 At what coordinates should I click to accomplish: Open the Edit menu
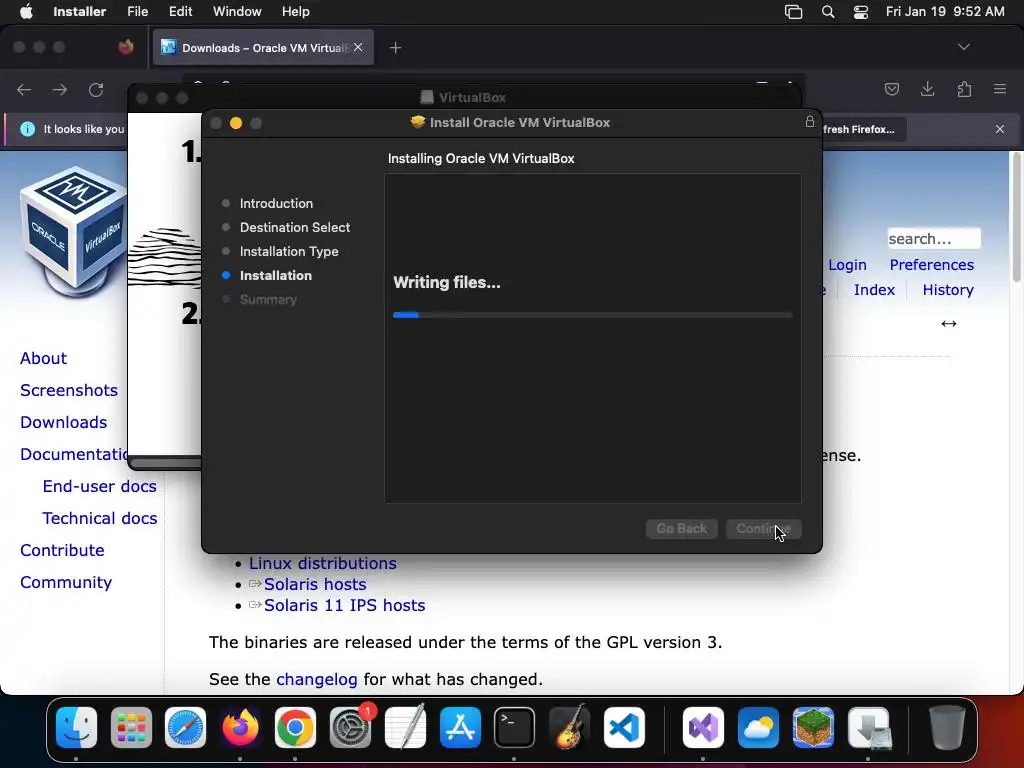pos(180,12)
